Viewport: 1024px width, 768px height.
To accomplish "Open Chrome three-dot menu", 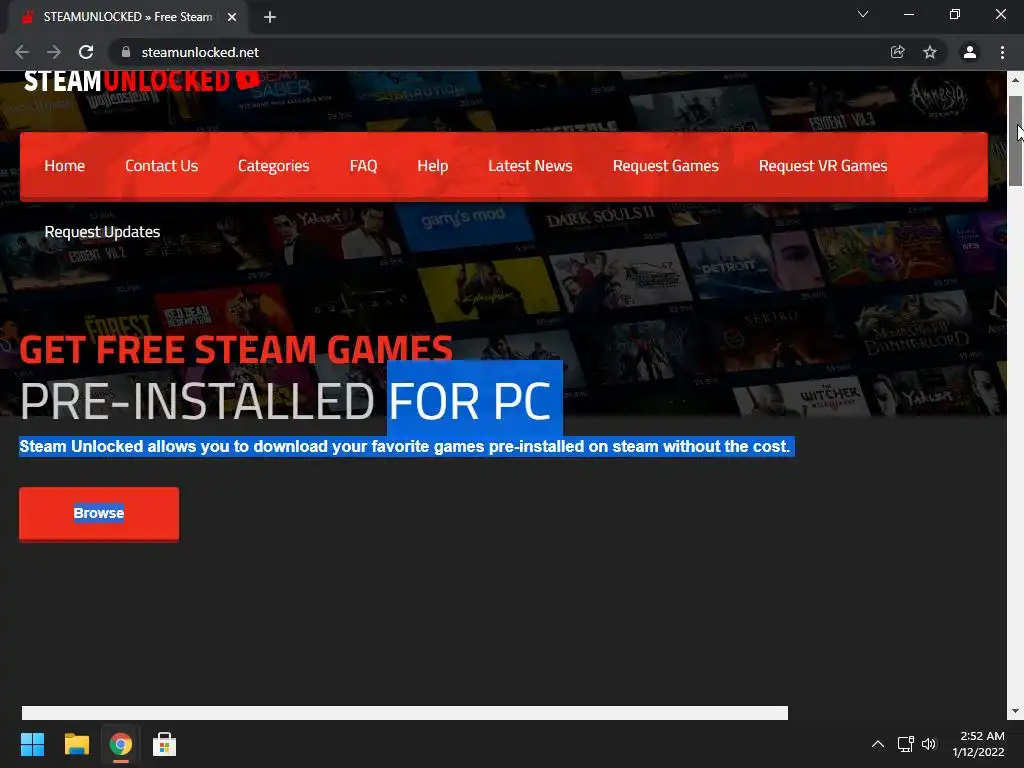I will pos(1002,52).
